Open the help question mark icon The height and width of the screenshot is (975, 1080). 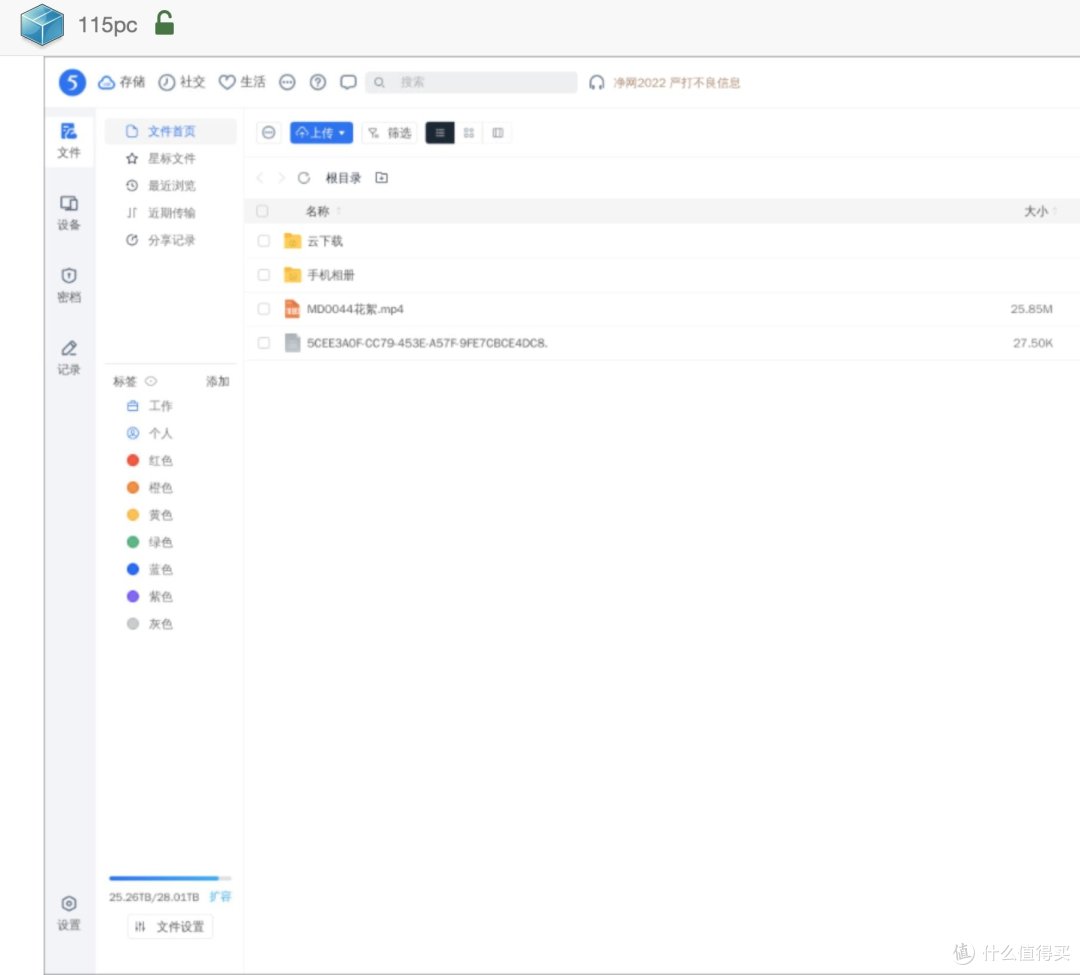pyautogui.click(x=317, y=82)
